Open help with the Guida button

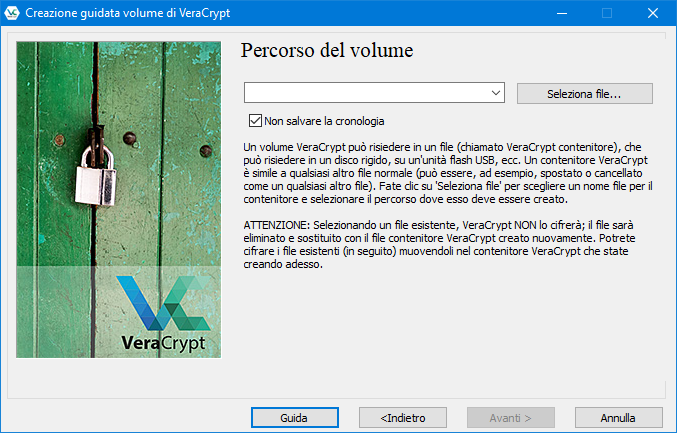(x=294, y=417)
